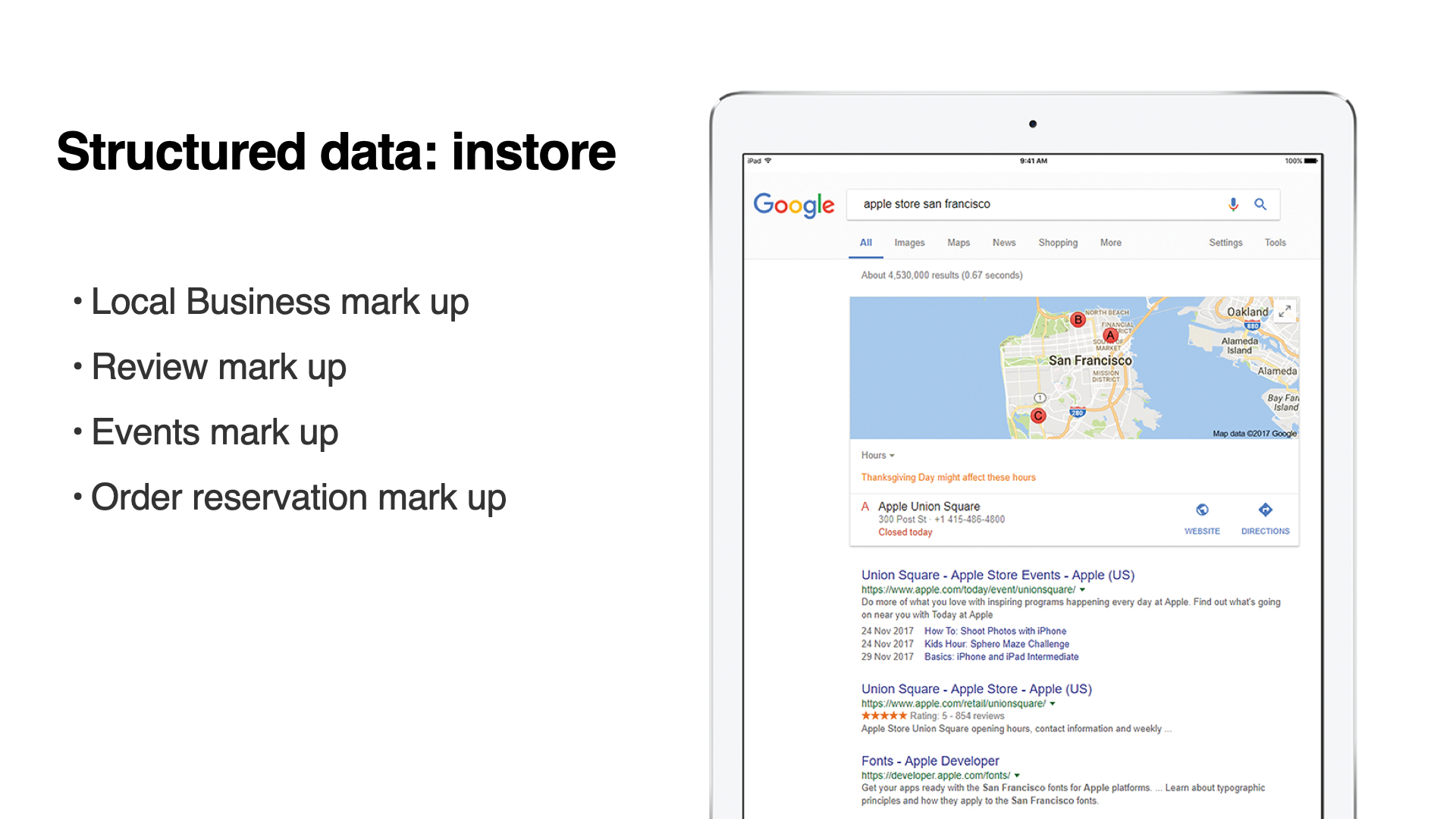The image size is (1456, 819).
Task: Open the Shopping tab
Action: 1058,243
